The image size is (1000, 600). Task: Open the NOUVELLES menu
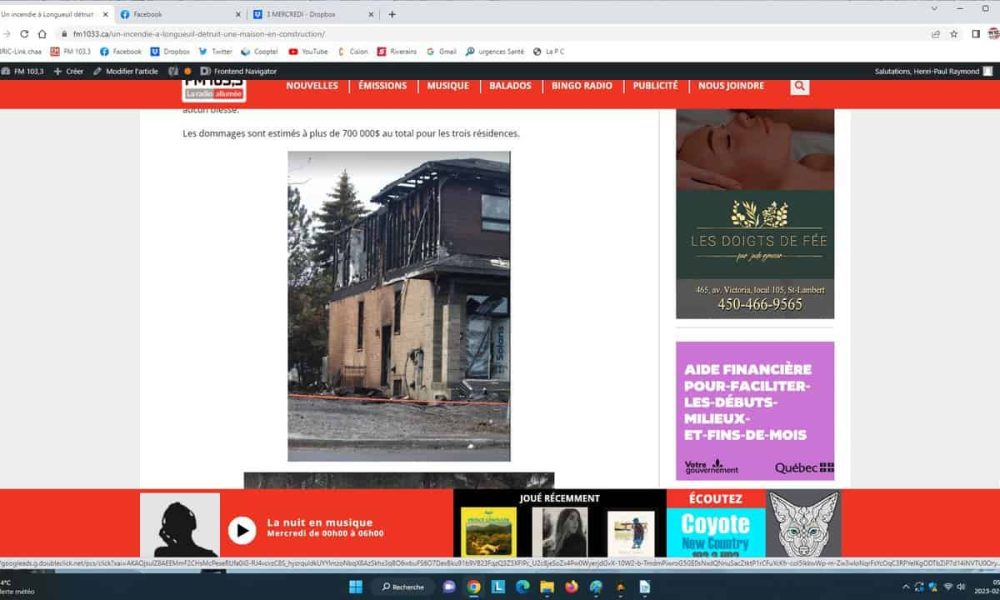tap(312, 86)
